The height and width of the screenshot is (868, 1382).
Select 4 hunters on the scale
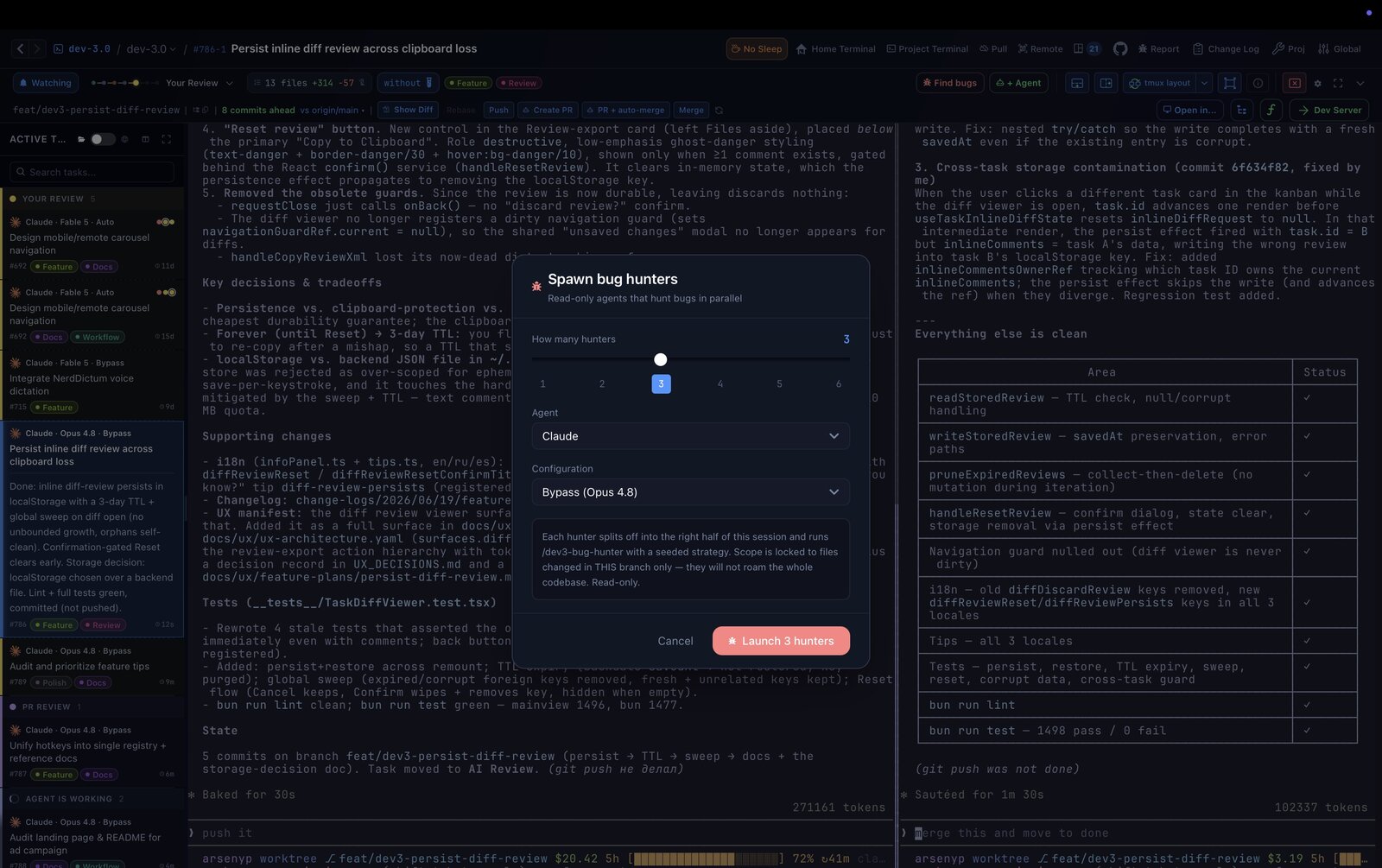[720, 384]
